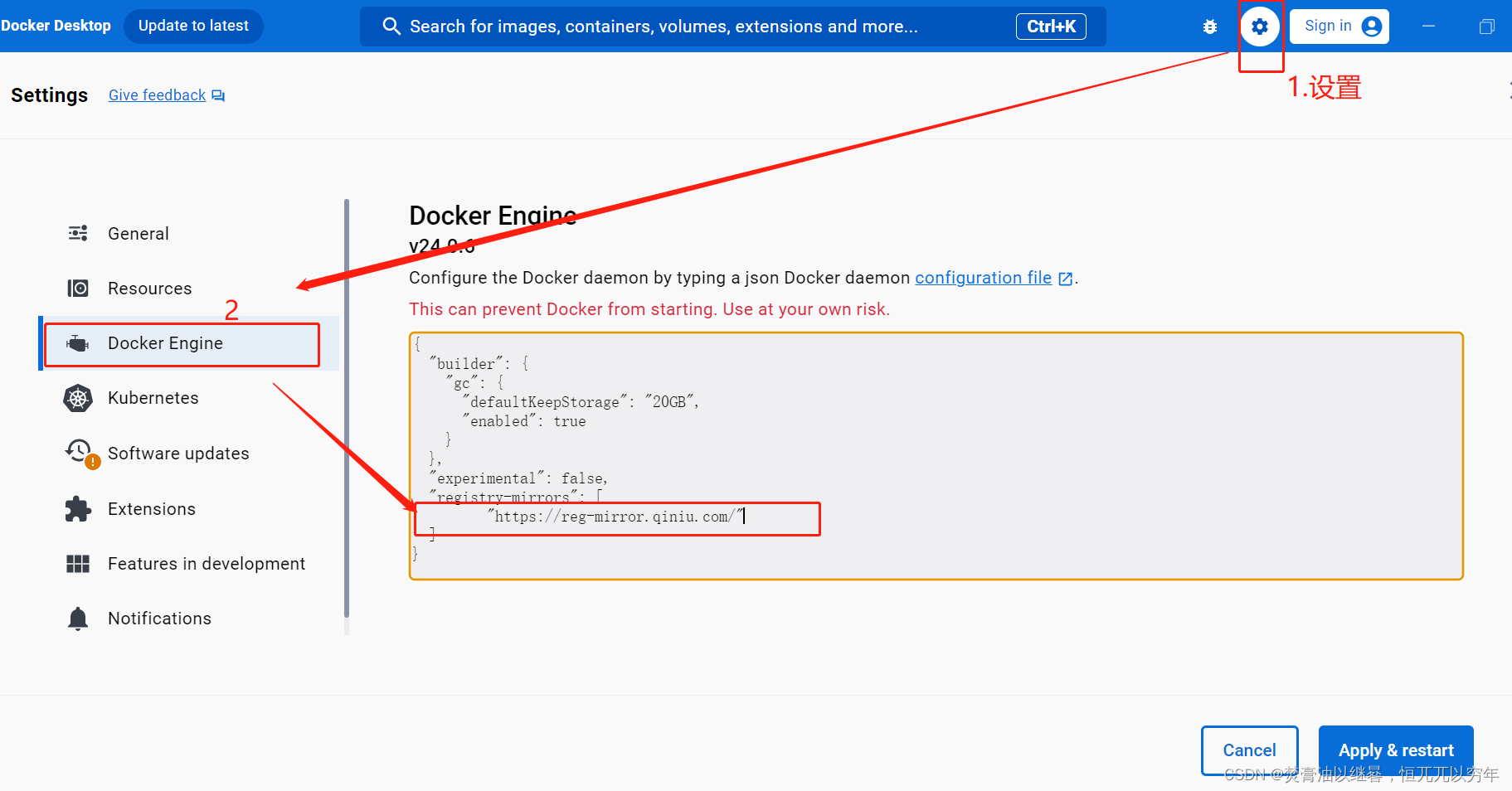1512x791 pixels.
Task: Click the Settings gear icon
Action: point(1260,26)
